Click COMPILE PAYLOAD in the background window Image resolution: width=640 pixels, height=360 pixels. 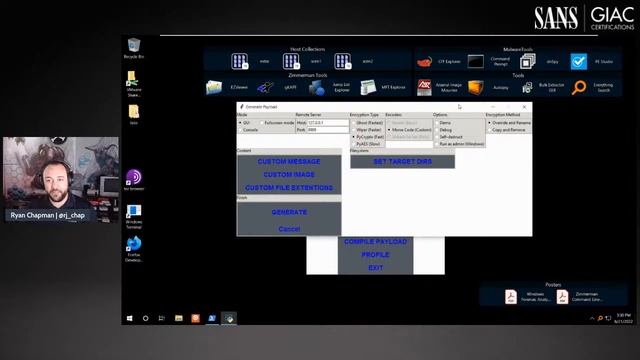(x=376, y=242)
